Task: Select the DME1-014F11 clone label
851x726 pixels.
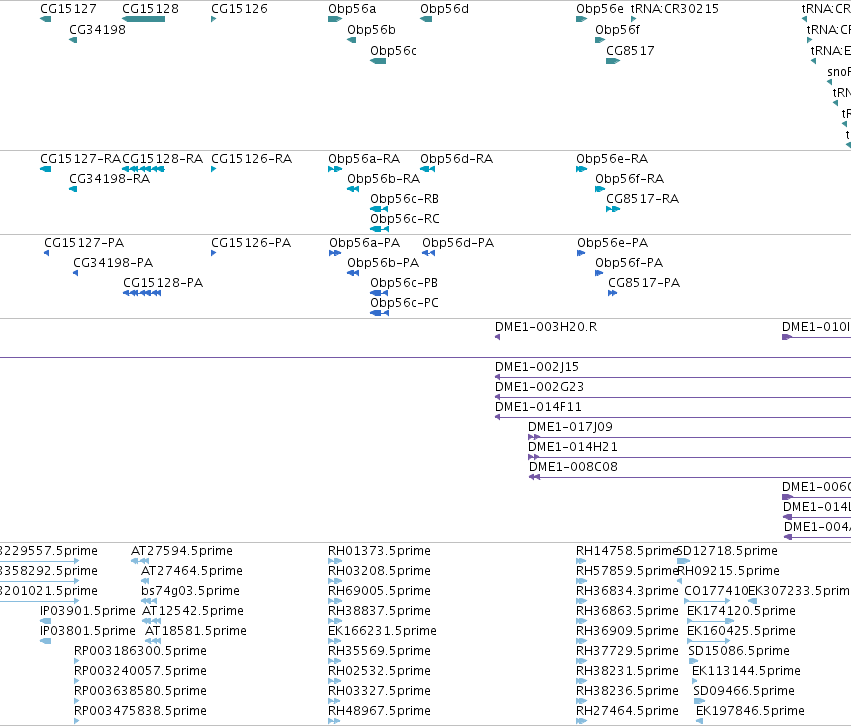Action: click(x=538, y=407)
